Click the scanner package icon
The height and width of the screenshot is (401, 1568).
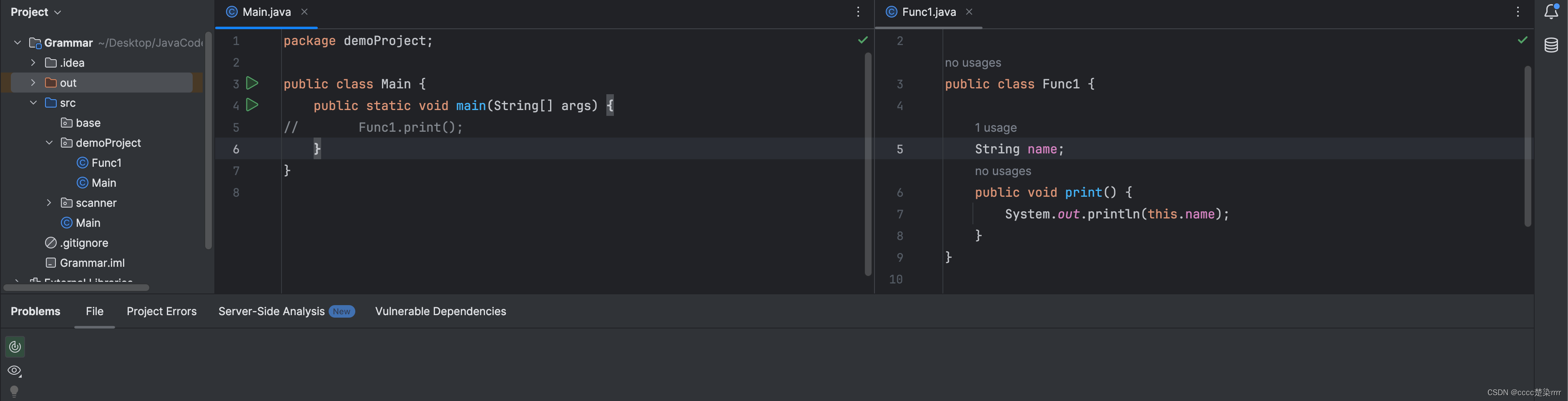coord(67,203)
